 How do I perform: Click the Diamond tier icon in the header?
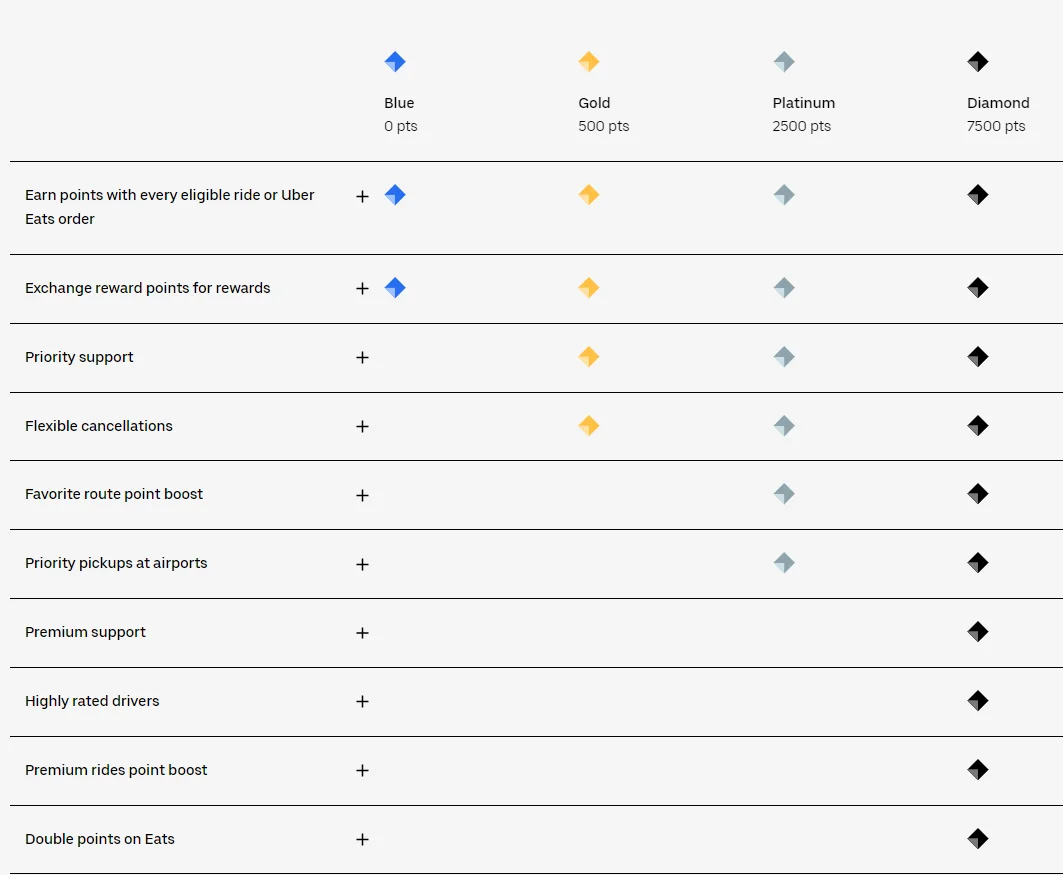click(x=978, y=61)
